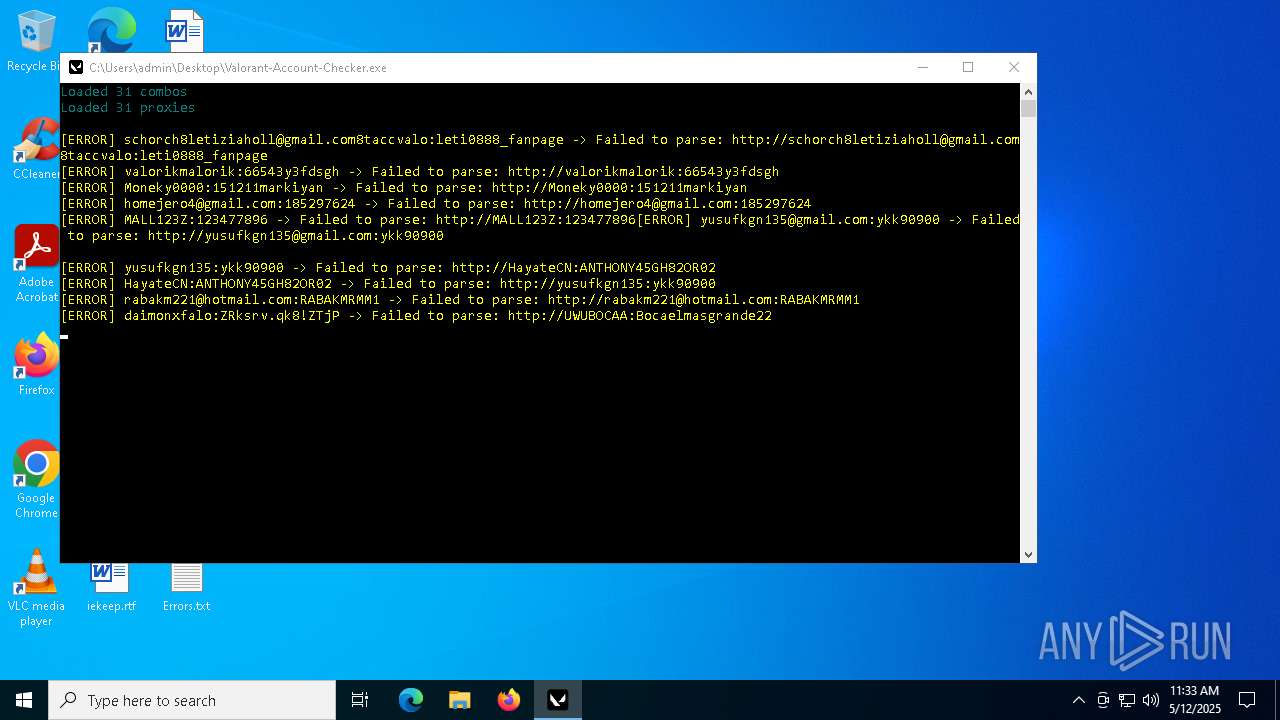Close the Valorant-Account-Checker console window
The width and height of the screenshot is (1280, 720).
click(x=1014, y=67)
